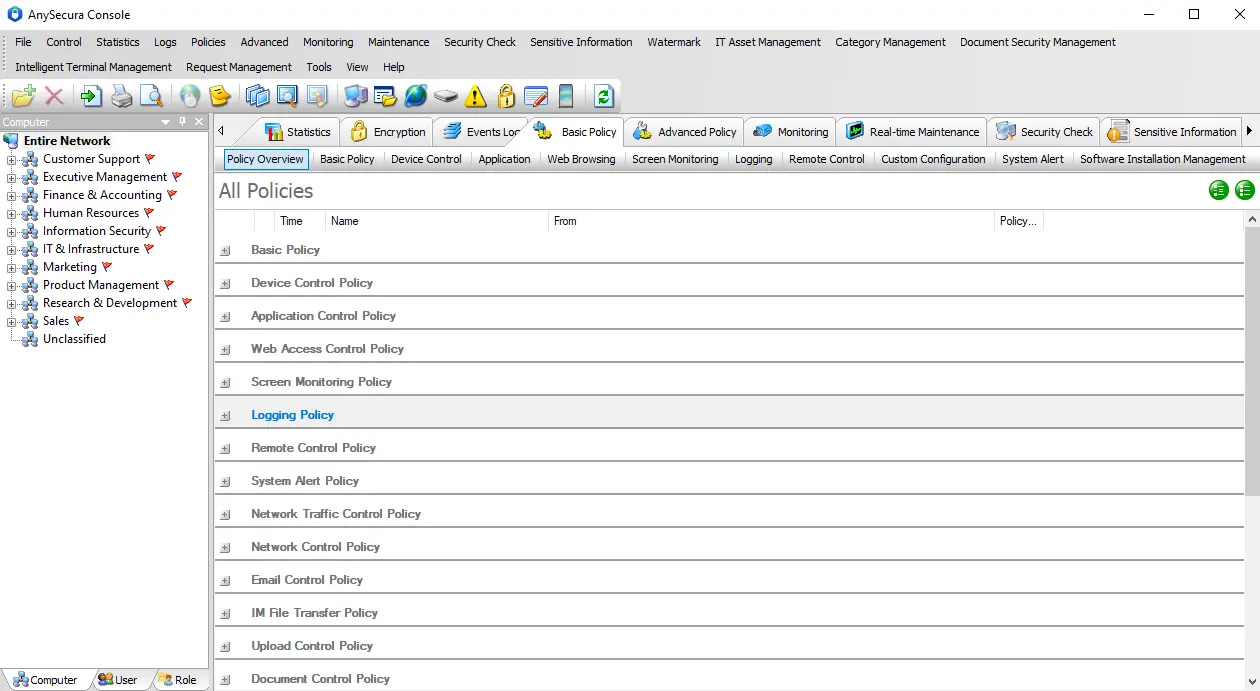This screenshot has width=1260, height=691.
Task: Click the gray disk drive toolbar icon
Action: coord(446,96)
